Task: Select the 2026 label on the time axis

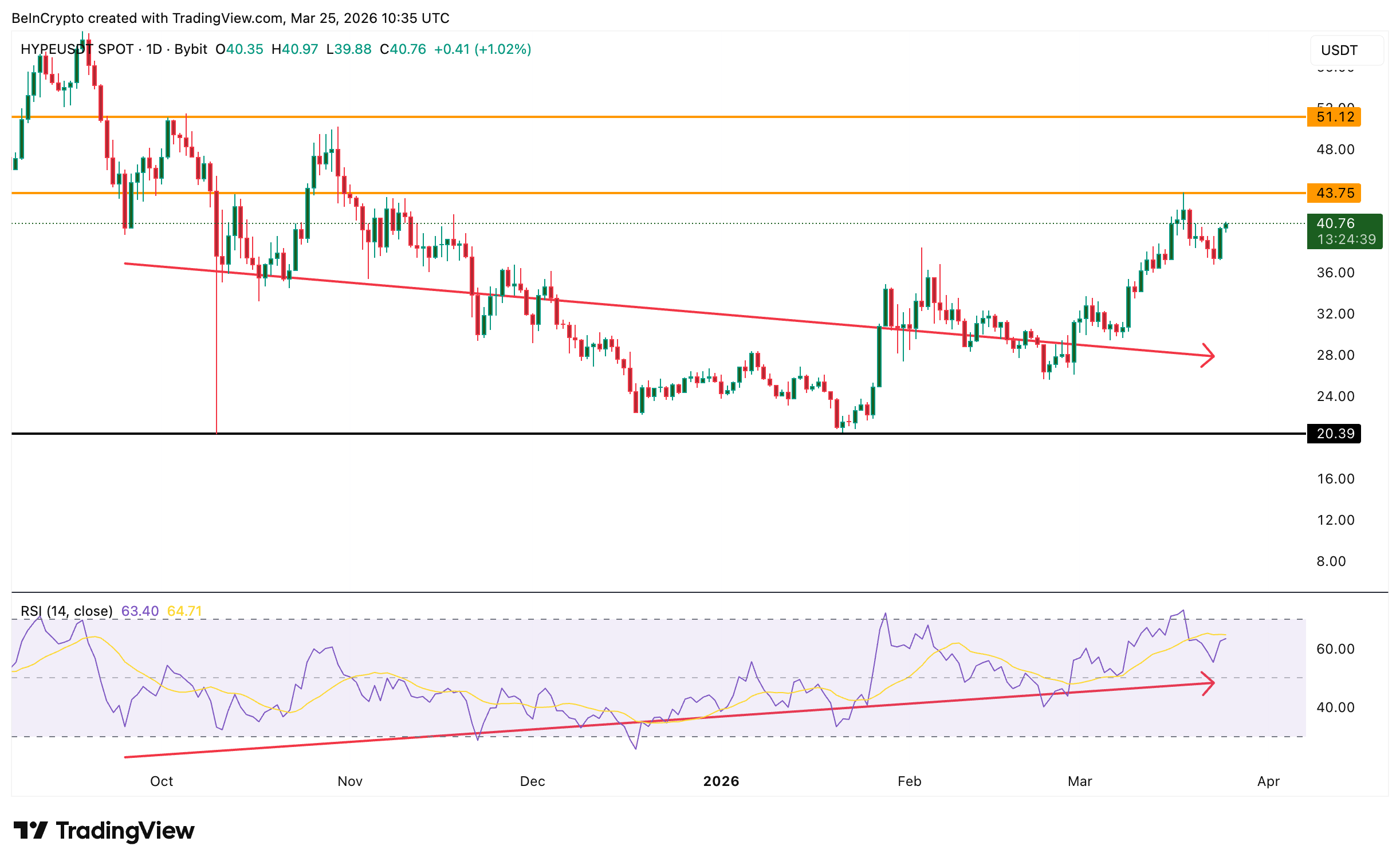Action: click(x=721, y=781)
